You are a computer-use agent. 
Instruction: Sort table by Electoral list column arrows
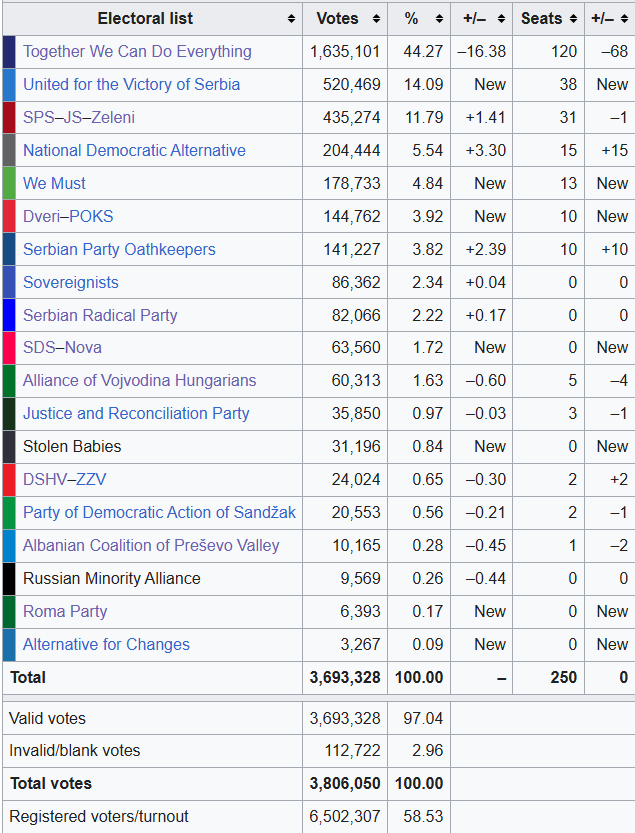291,19
